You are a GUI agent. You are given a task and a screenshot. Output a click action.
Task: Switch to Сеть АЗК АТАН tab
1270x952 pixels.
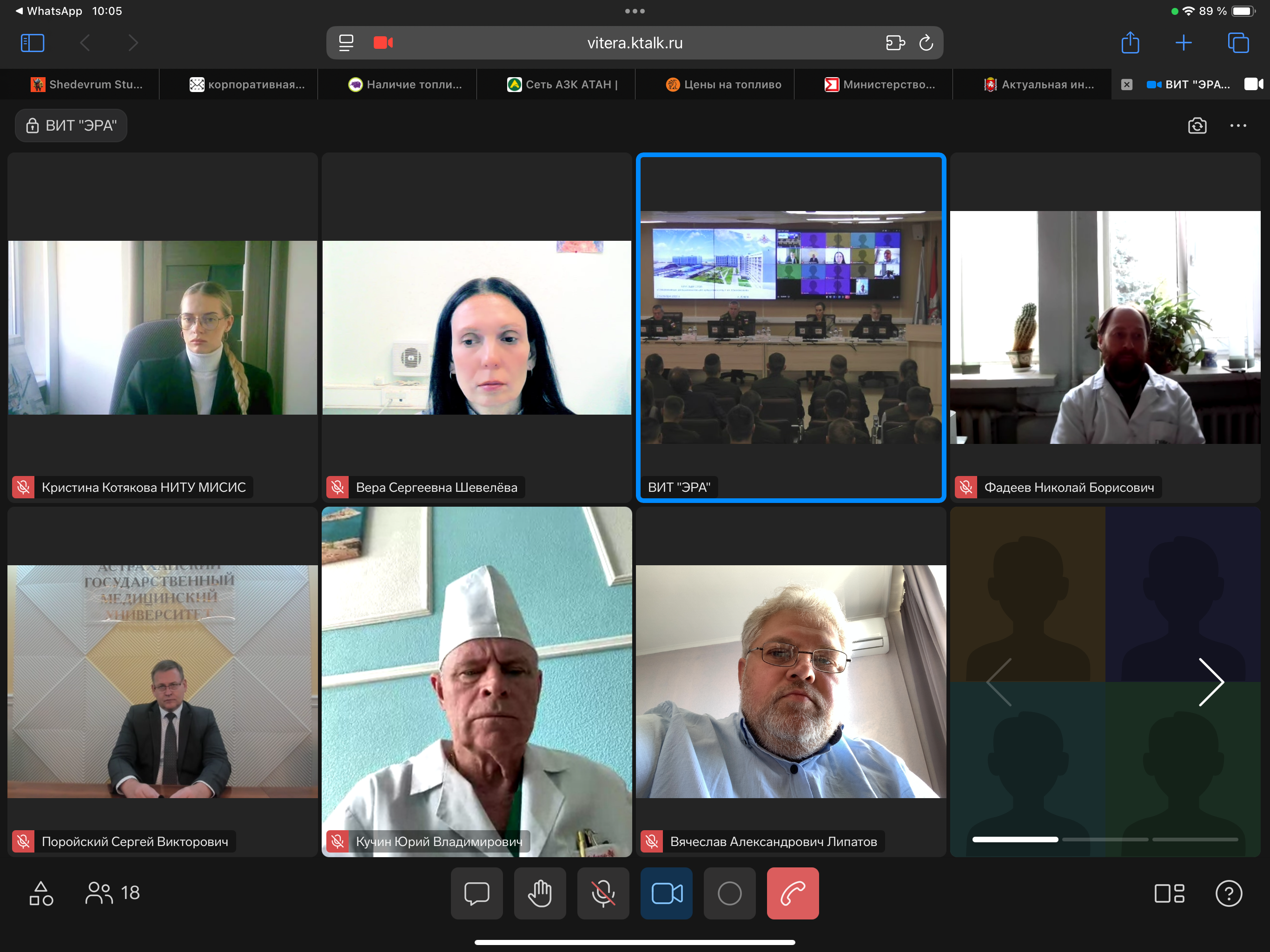(562, 85)
